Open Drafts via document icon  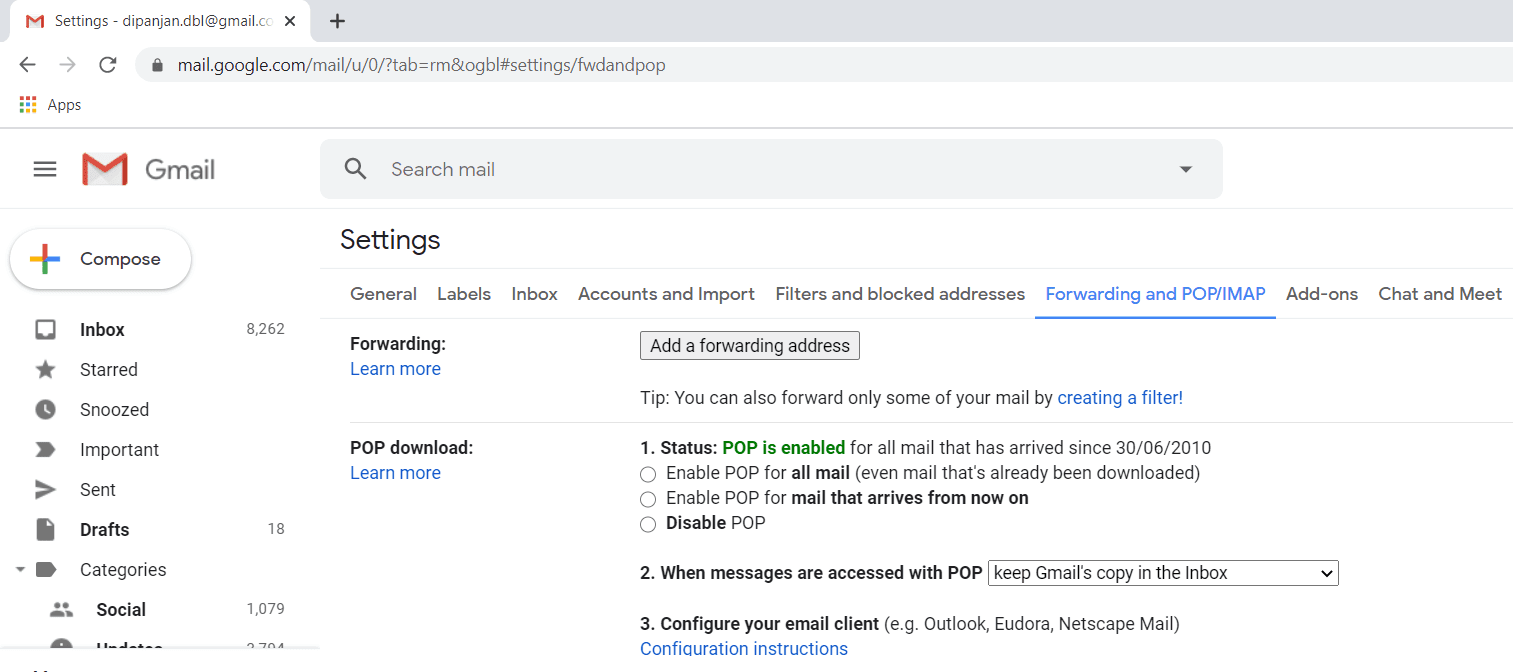(45, 529)
